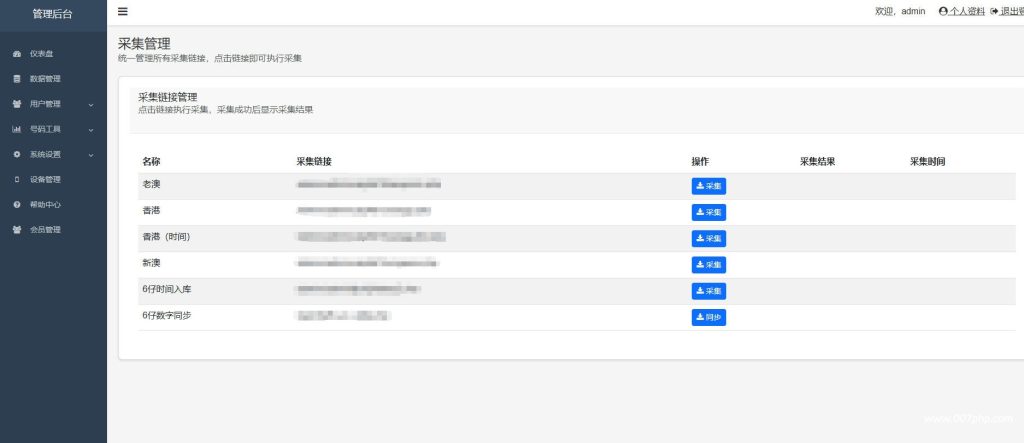
Task: Select the 6仔时间入库 name cell
Action: 167,289
